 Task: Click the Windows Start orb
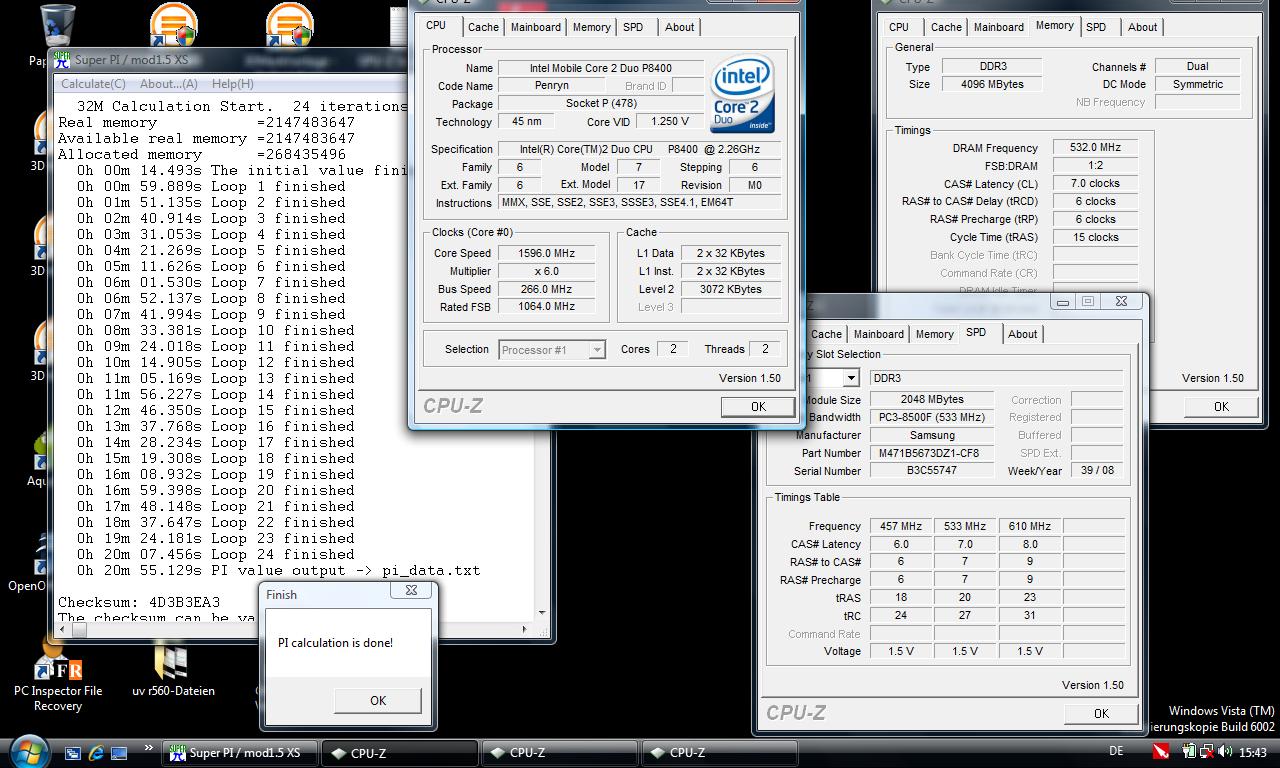point(28,752)
